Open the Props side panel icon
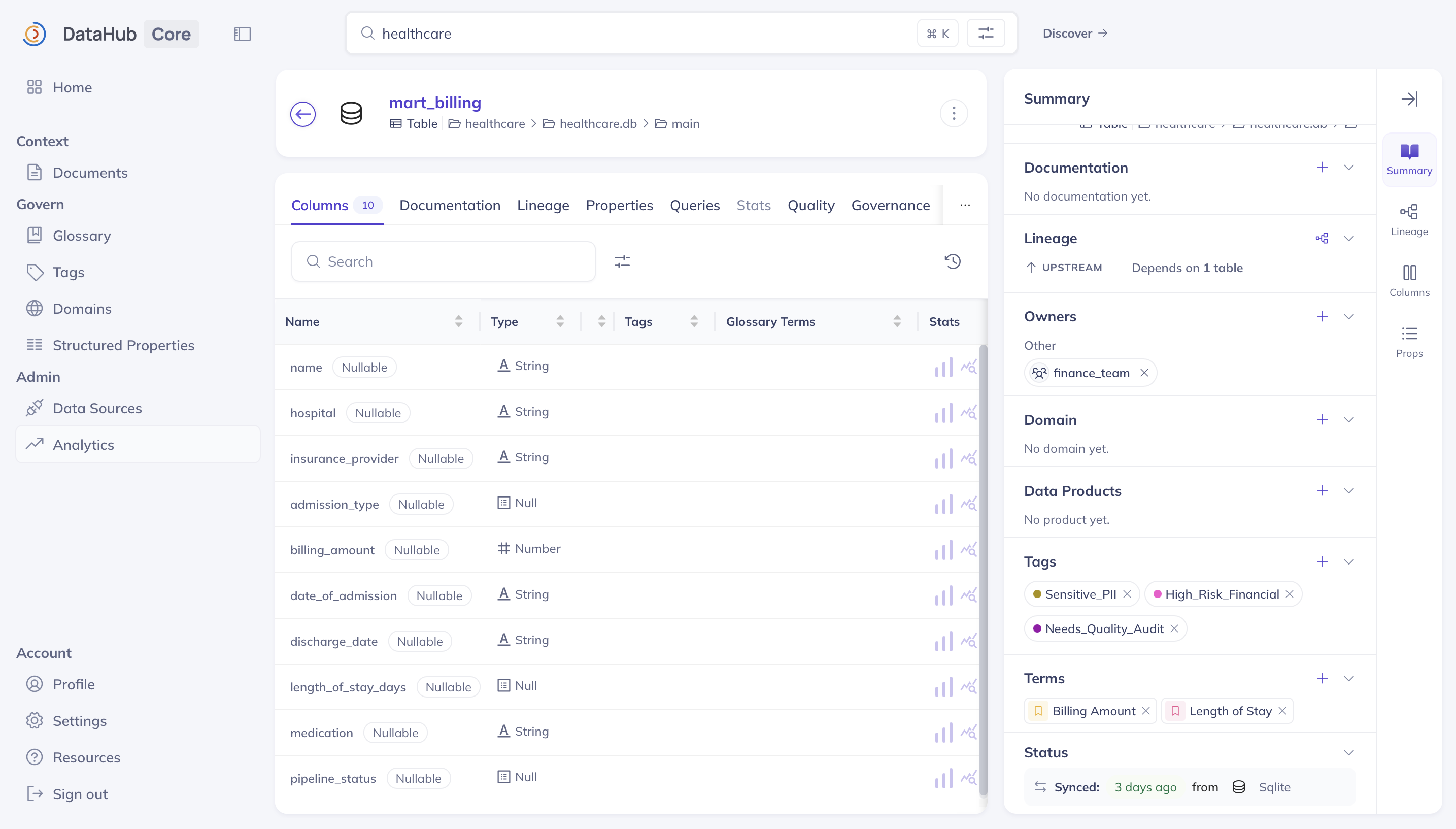This screenshot has width=1456, height=829. [1409, 342]
